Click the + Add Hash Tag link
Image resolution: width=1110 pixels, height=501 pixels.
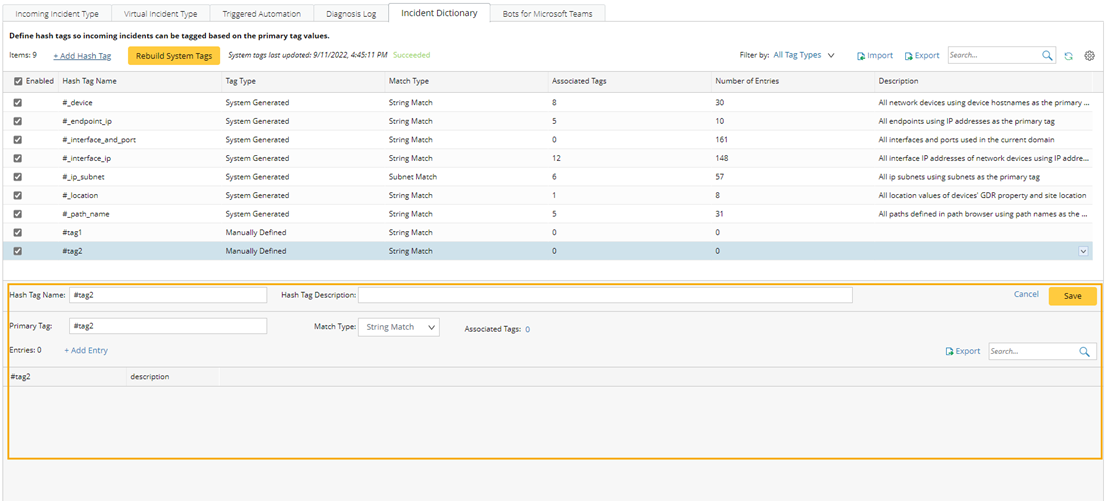pyautogui.click(x=82, y=56)
